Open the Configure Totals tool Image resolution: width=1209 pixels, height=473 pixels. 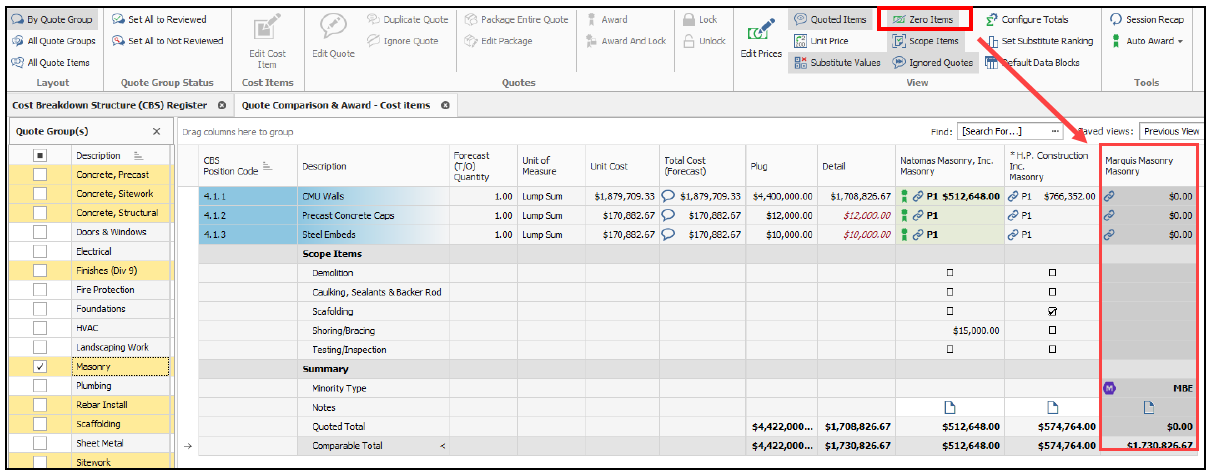click(1030, 19)
